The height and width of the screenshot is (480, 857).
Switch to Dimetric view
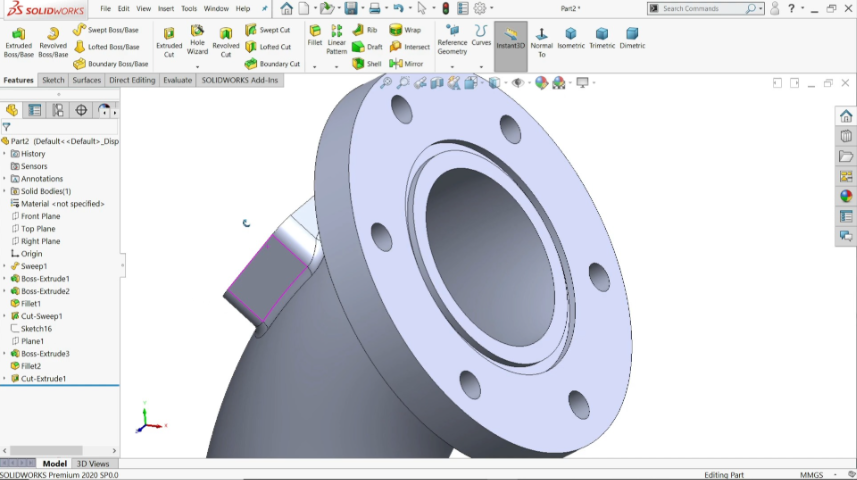(x=632, y=38)
